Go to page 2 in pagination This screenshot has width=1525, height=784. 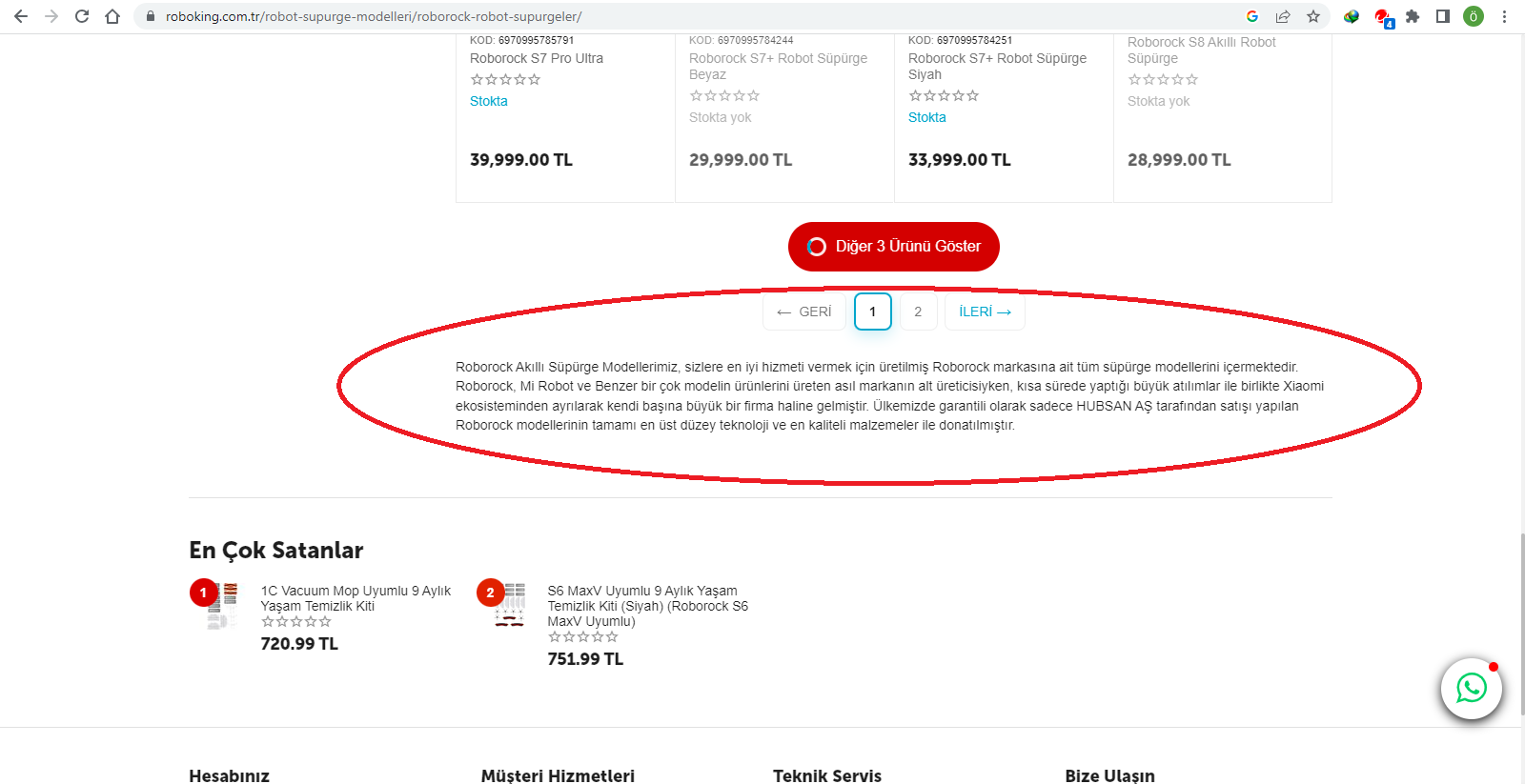coord(918,312)
